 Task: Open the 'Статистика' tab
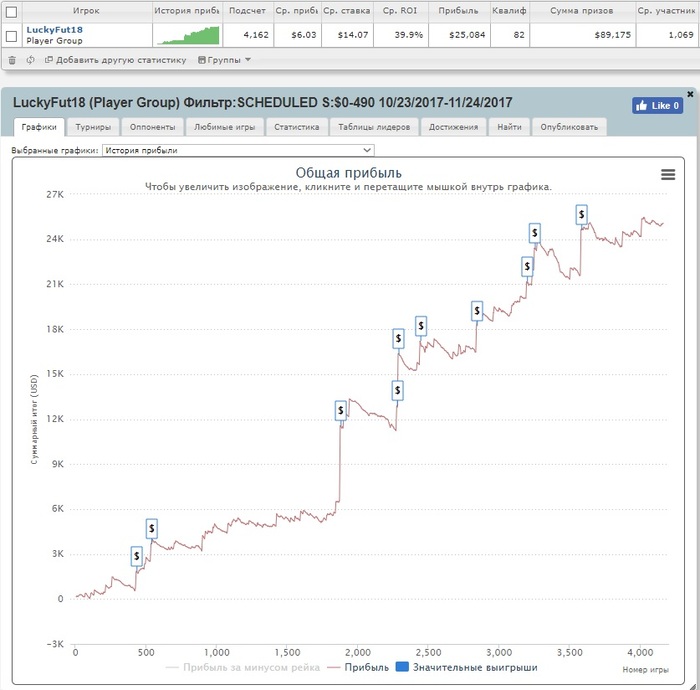point(296,127)
